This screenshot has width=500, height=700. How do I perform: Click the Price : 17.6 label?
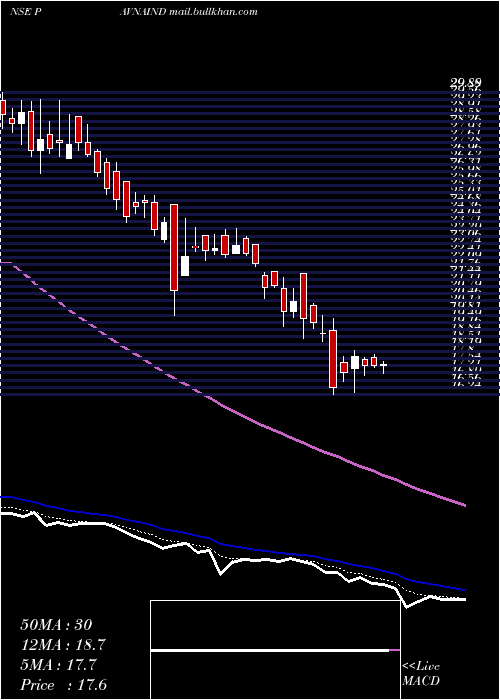tap(63, 685)
